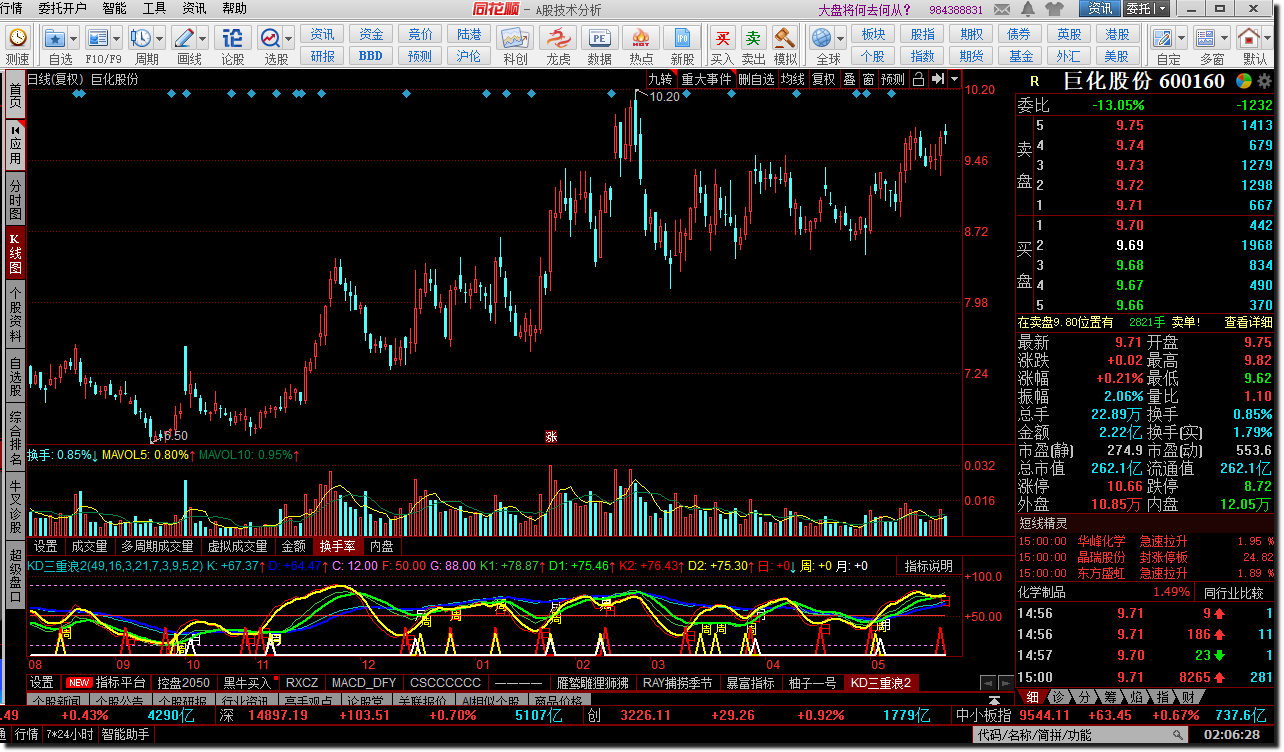Expand the F10/F9 dropdown arrow
Image resolution: width=1284 pixels, height=752 pixels.
pyautogui.click(x=118, y=38)
